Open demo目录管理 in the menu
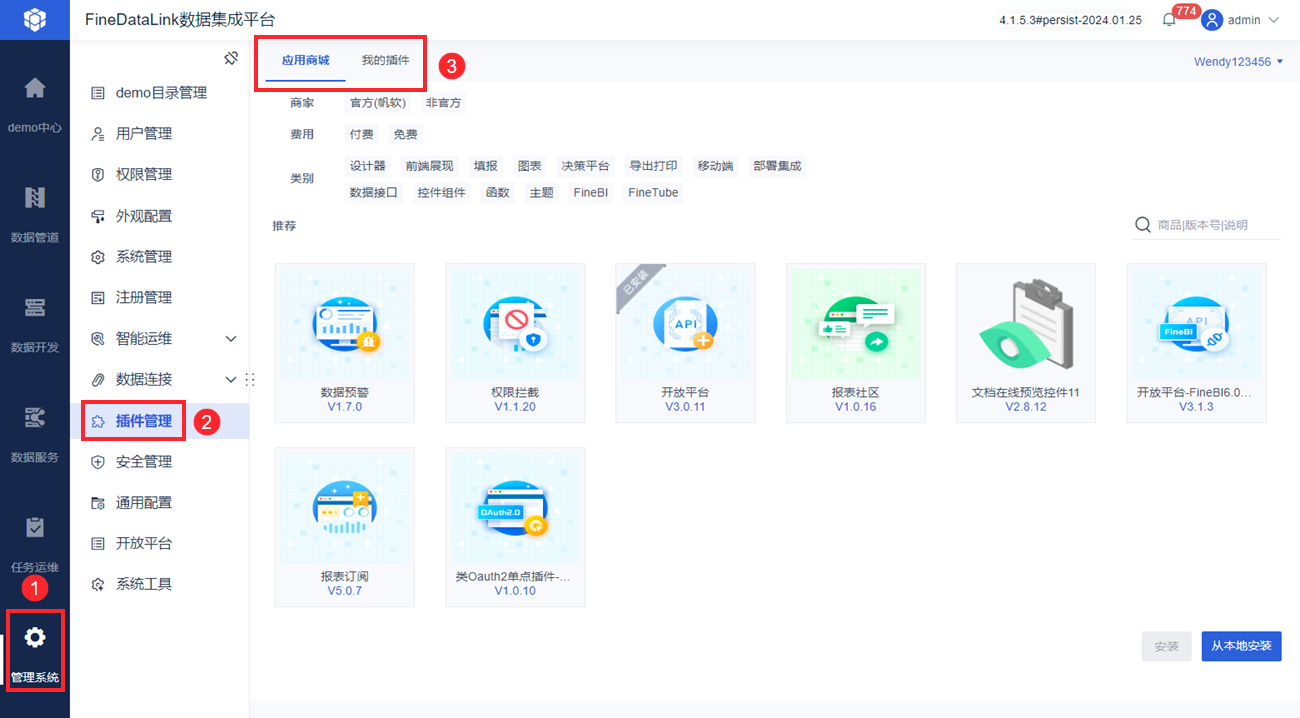This screenshot has height=718, width=1300. 161,93
